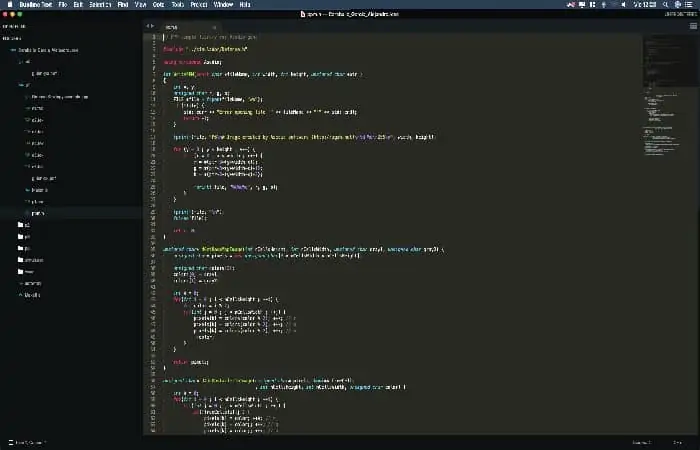This screenshot has height=450, width=700.
Task: Open the Selection menu
Action: [x=100, y=4]
